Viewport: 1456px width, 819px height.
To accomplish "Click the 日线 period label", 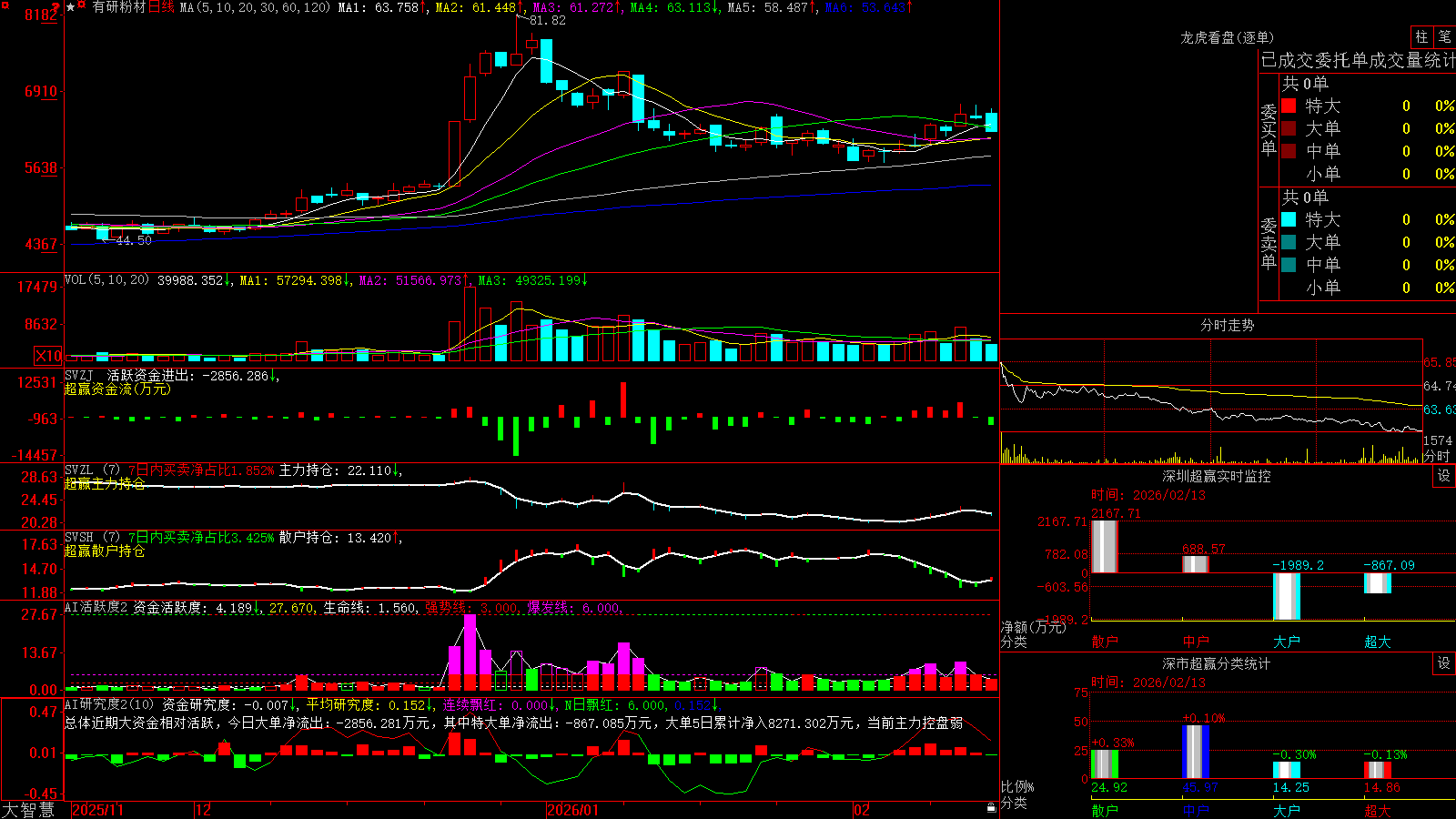I will pyautogui.click(x=161, y=7).
